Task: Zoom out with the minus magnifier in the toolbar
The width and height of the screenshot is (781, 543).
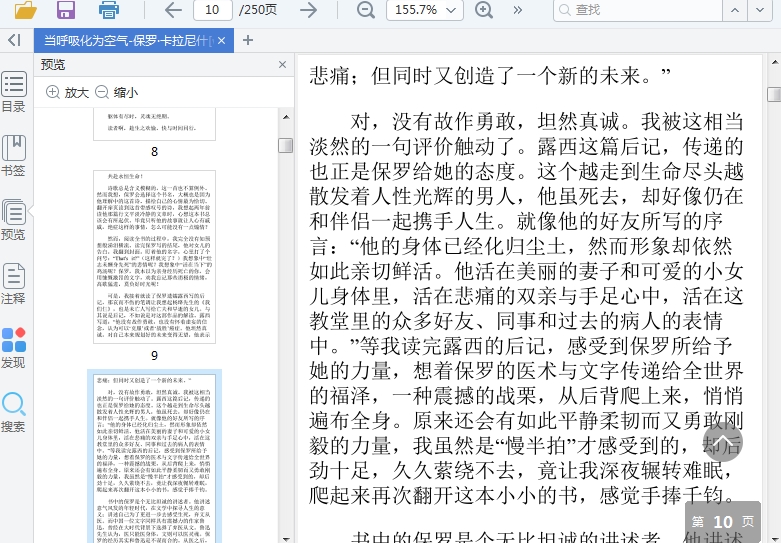Action: pos(366,10)
